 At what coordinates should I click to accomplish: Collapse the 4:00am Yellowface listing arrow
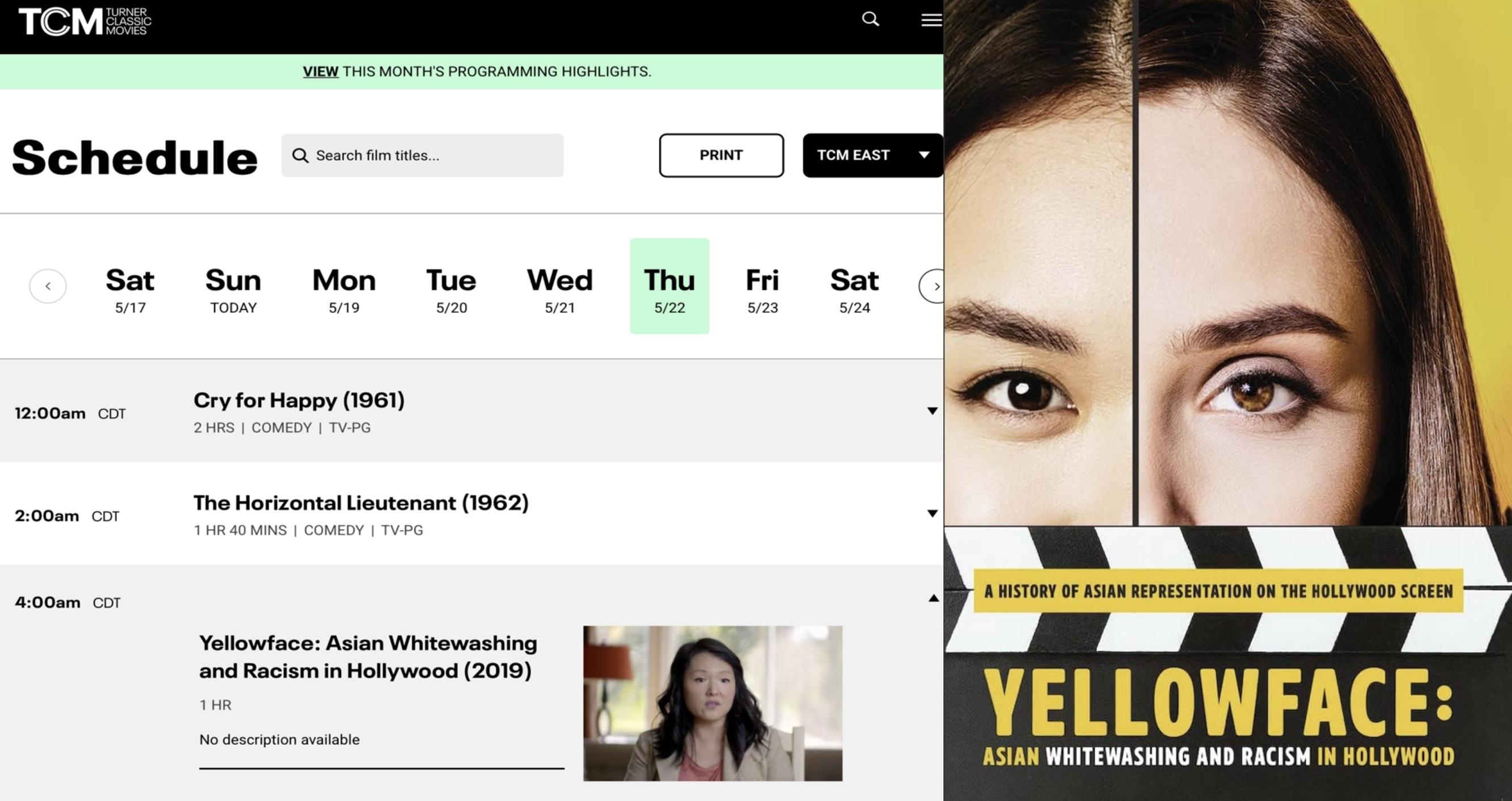click(x=933, y=598)
